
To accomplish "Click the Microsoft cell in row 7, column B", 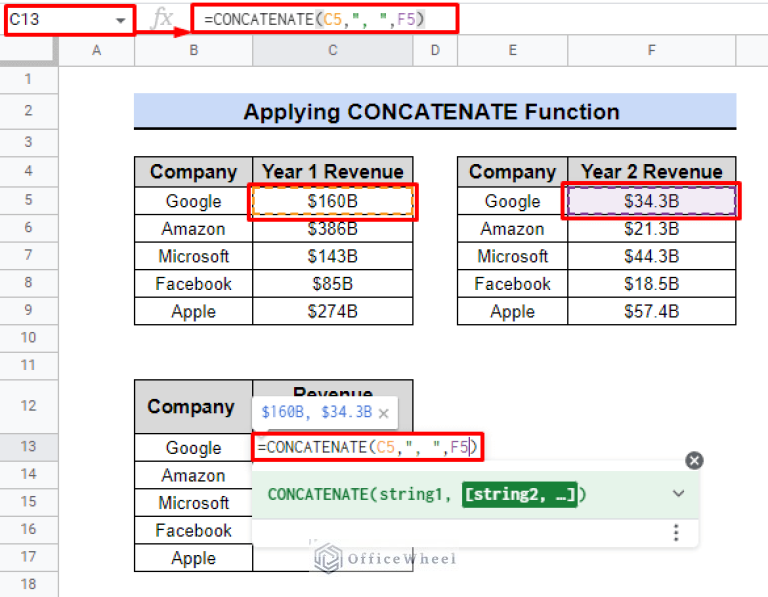I will click(x=193, y=256).
